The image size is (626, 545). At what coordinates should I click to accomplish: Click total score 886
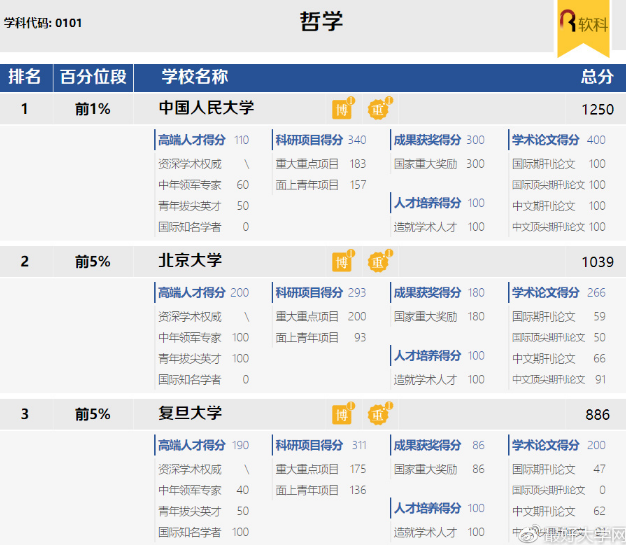597,414
